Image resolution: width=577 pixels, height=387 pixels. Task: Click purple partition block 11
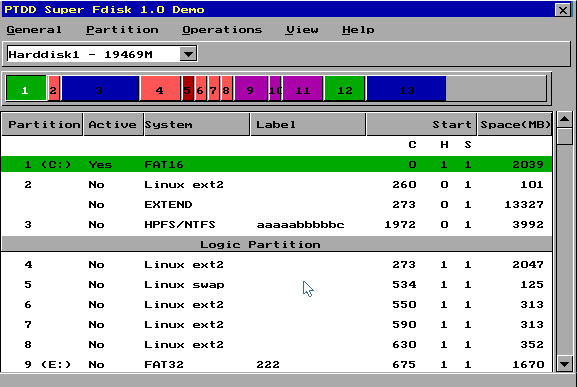302,88
